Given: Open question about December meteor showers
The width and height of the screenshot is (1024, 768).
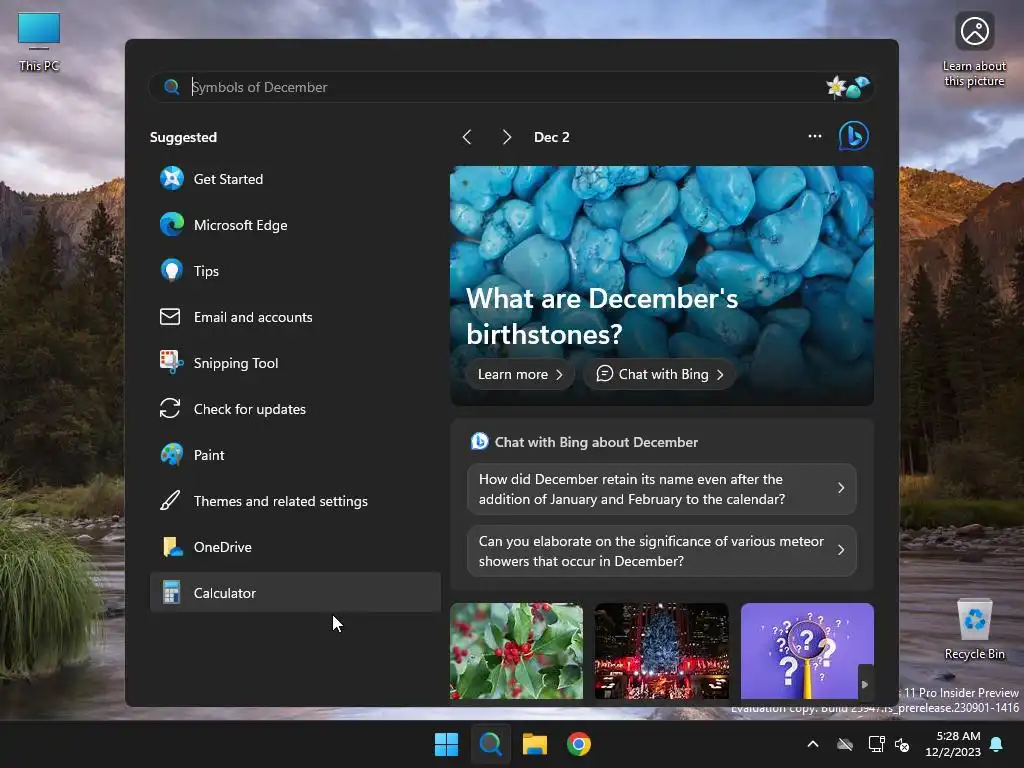Looking at the screenshot, I should 662,551.
